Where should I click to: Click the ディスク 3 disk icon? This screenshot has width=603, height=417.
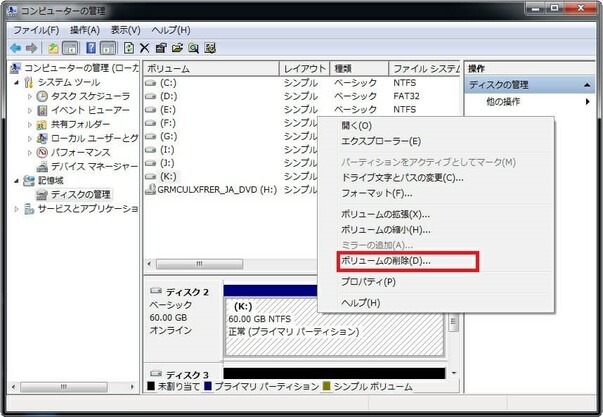click(156, 374)
